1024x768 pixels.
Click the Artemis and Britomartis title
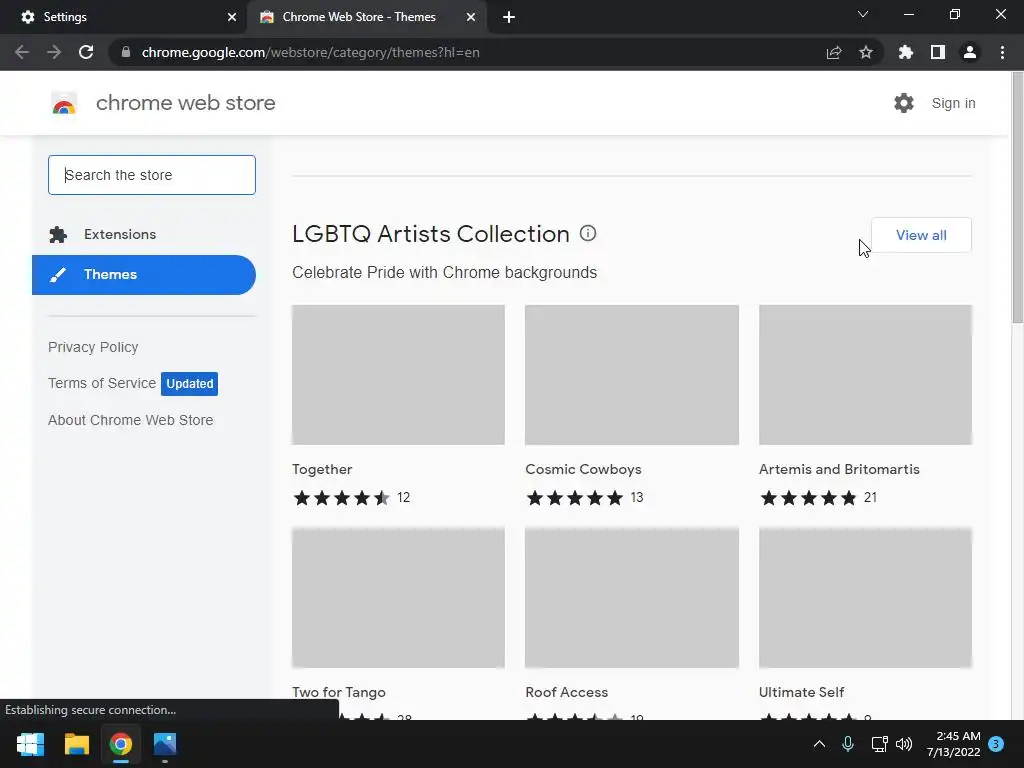click(839, 469)
